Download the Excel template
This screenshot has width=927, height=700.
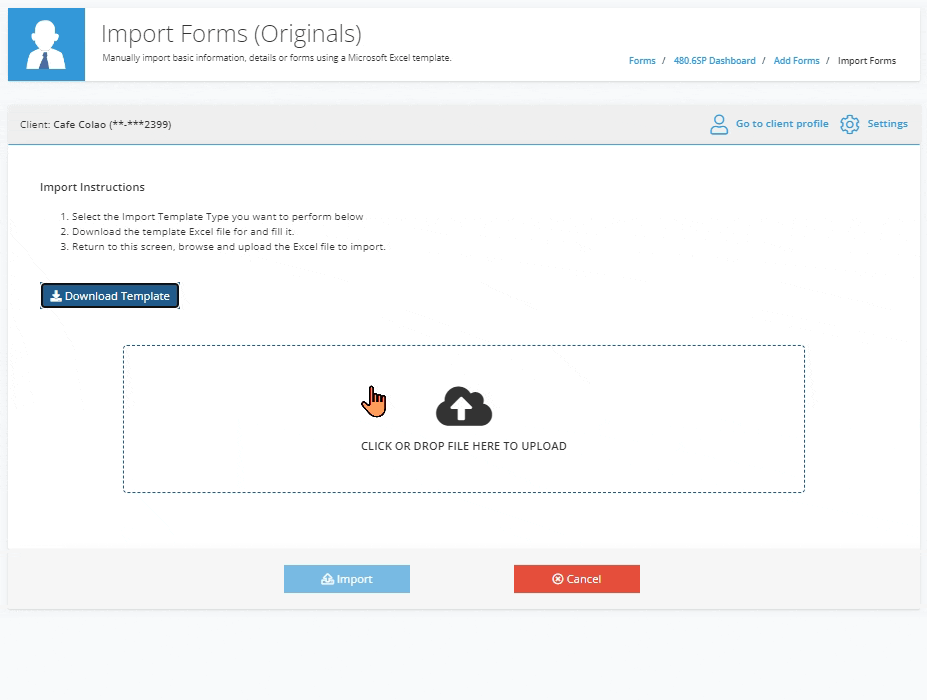110,296
